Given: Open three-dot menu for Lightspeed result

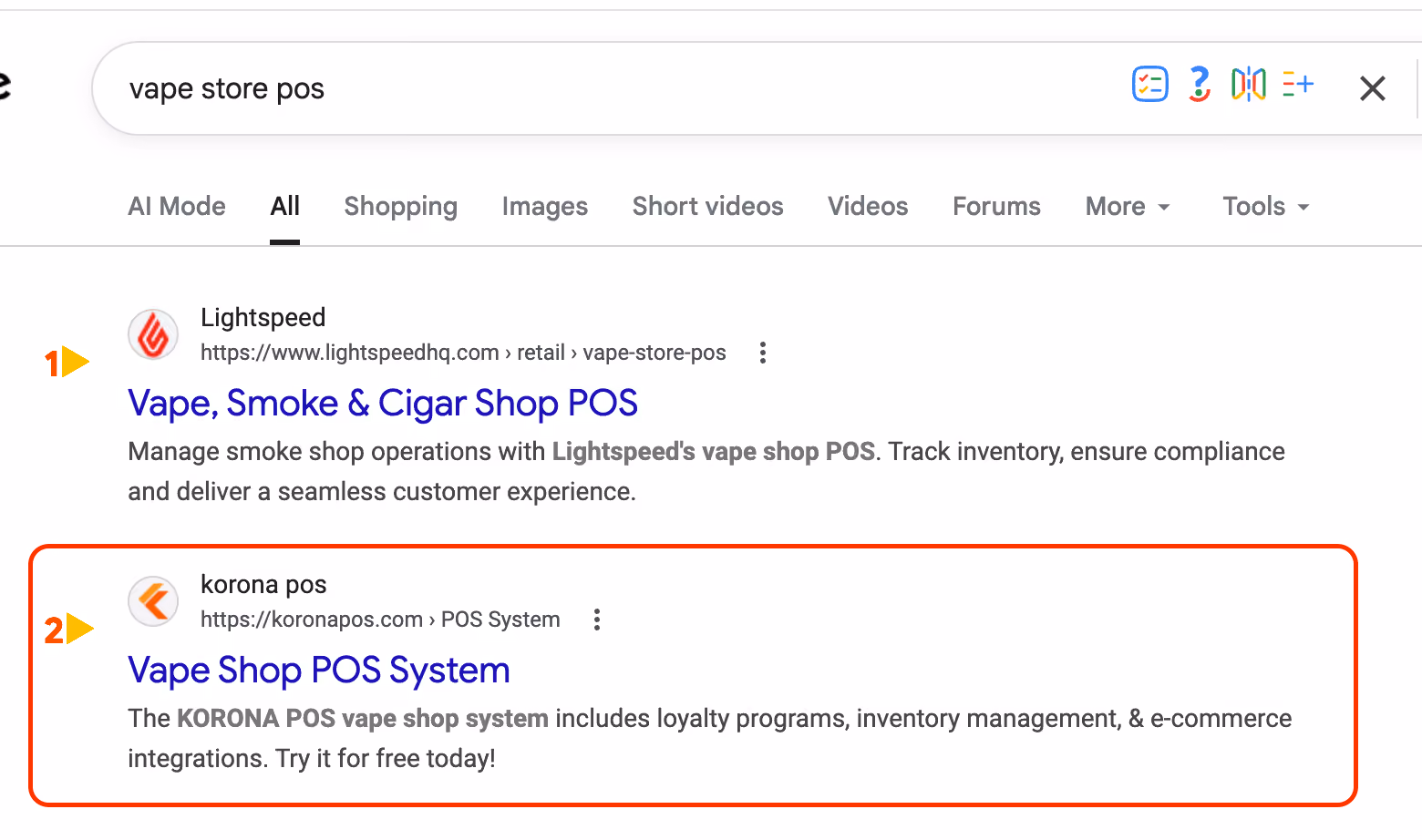Looking at the screenshot, I should (x=763, y=353).
